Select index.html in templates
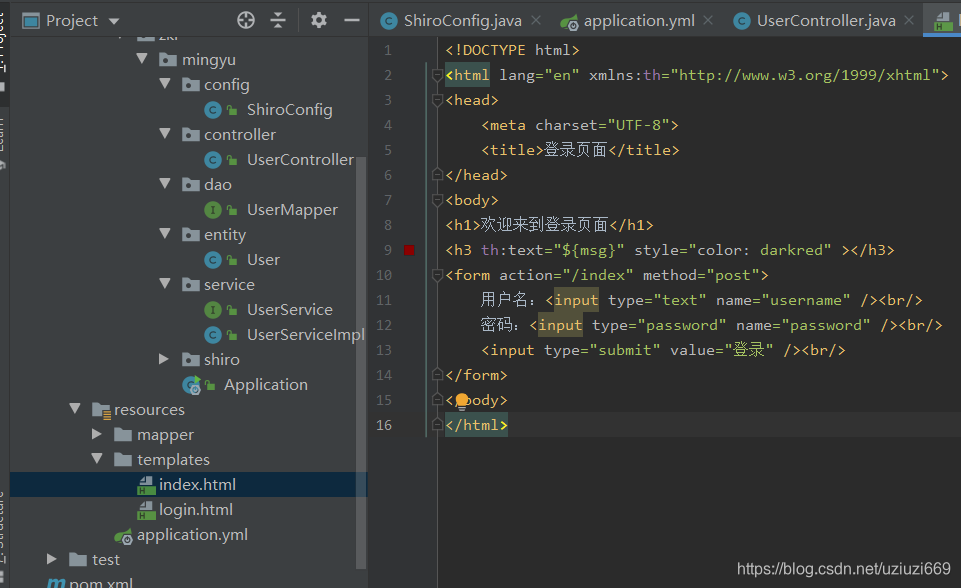 tap(197, 484)
